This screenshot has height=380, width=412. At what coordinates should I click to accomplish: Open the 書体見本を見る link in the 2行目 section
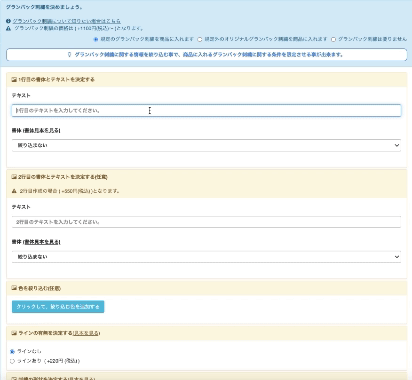(x=42, y=242)
